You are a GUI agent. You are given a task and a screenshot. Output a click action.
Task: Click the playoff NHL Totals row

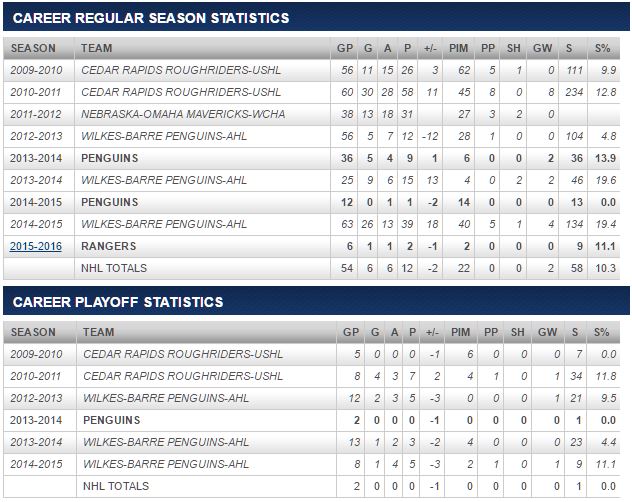pyautogui.click(x=114, y=486)
